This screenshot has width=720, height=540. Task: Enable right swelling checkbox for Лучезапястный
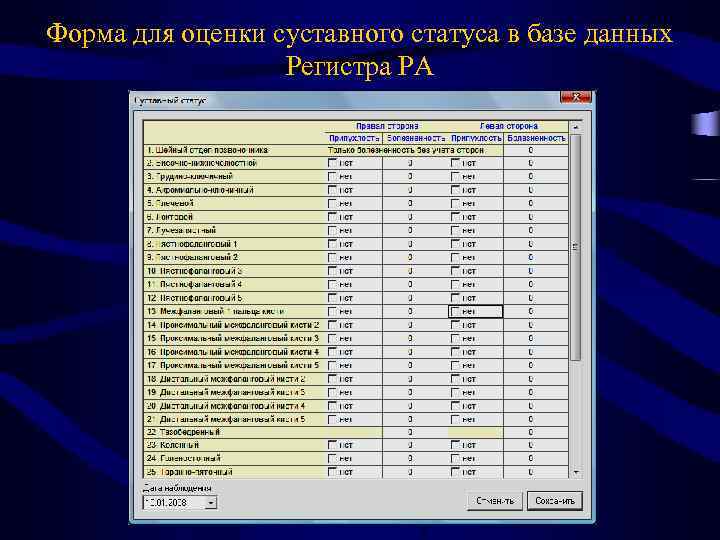coord(332,230)
